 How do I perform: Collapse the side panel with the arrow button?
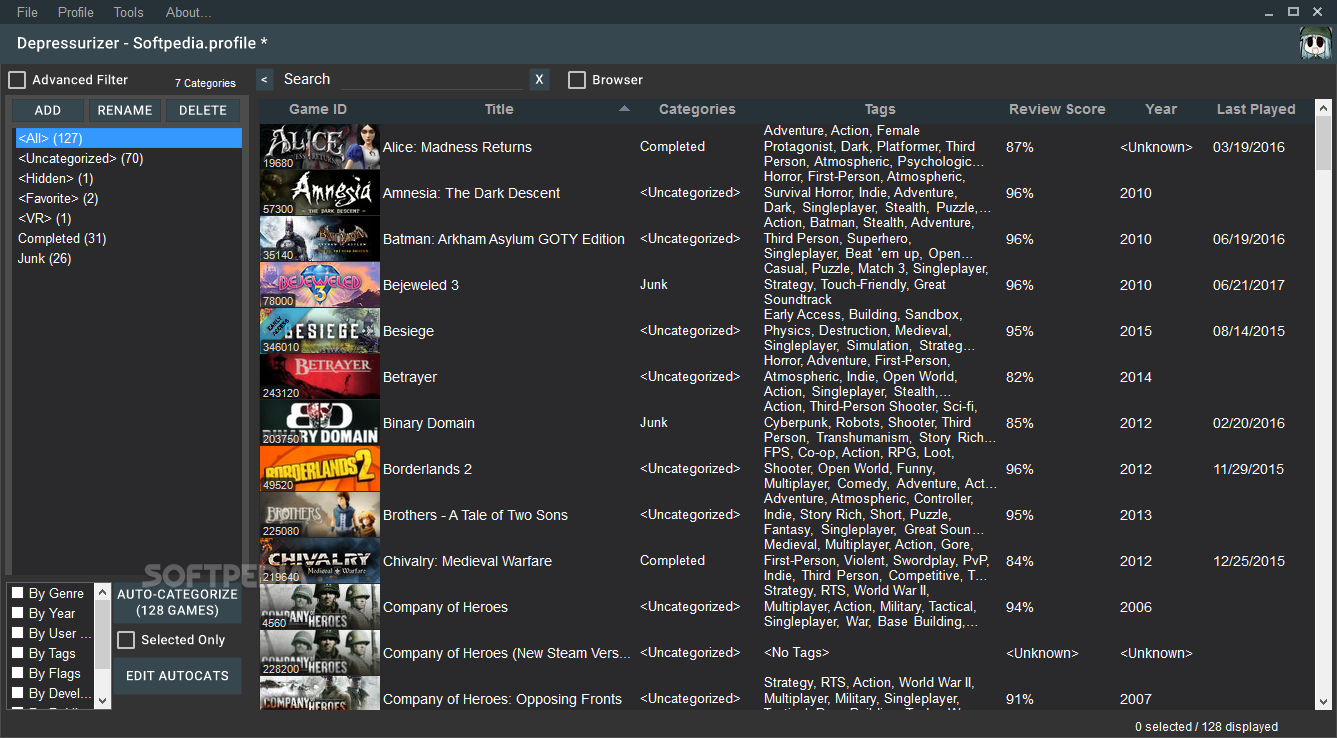pyautogui.click(x=264, y=80)
